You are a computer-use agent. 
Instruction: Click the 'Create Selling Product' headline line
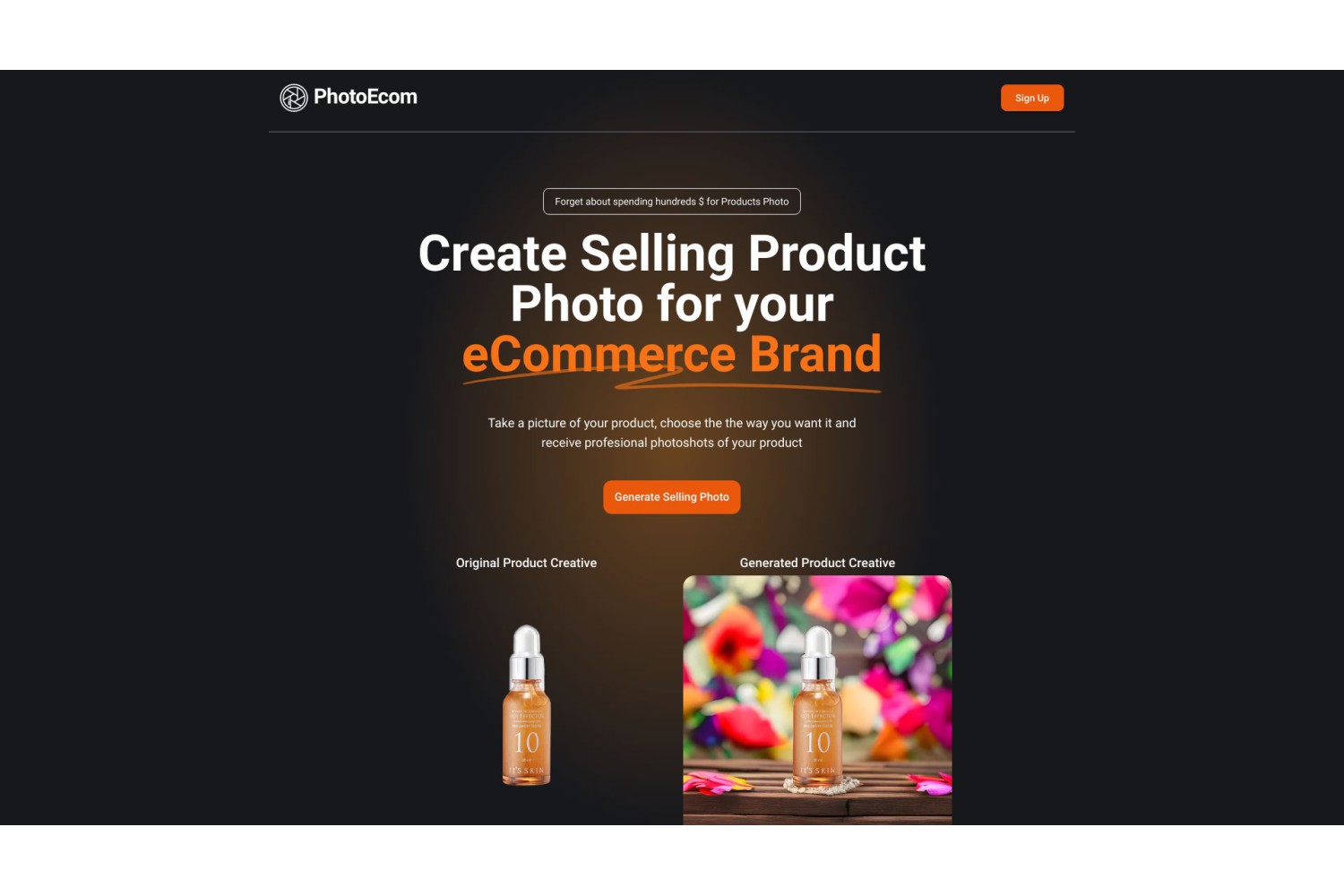click(672, 254)
